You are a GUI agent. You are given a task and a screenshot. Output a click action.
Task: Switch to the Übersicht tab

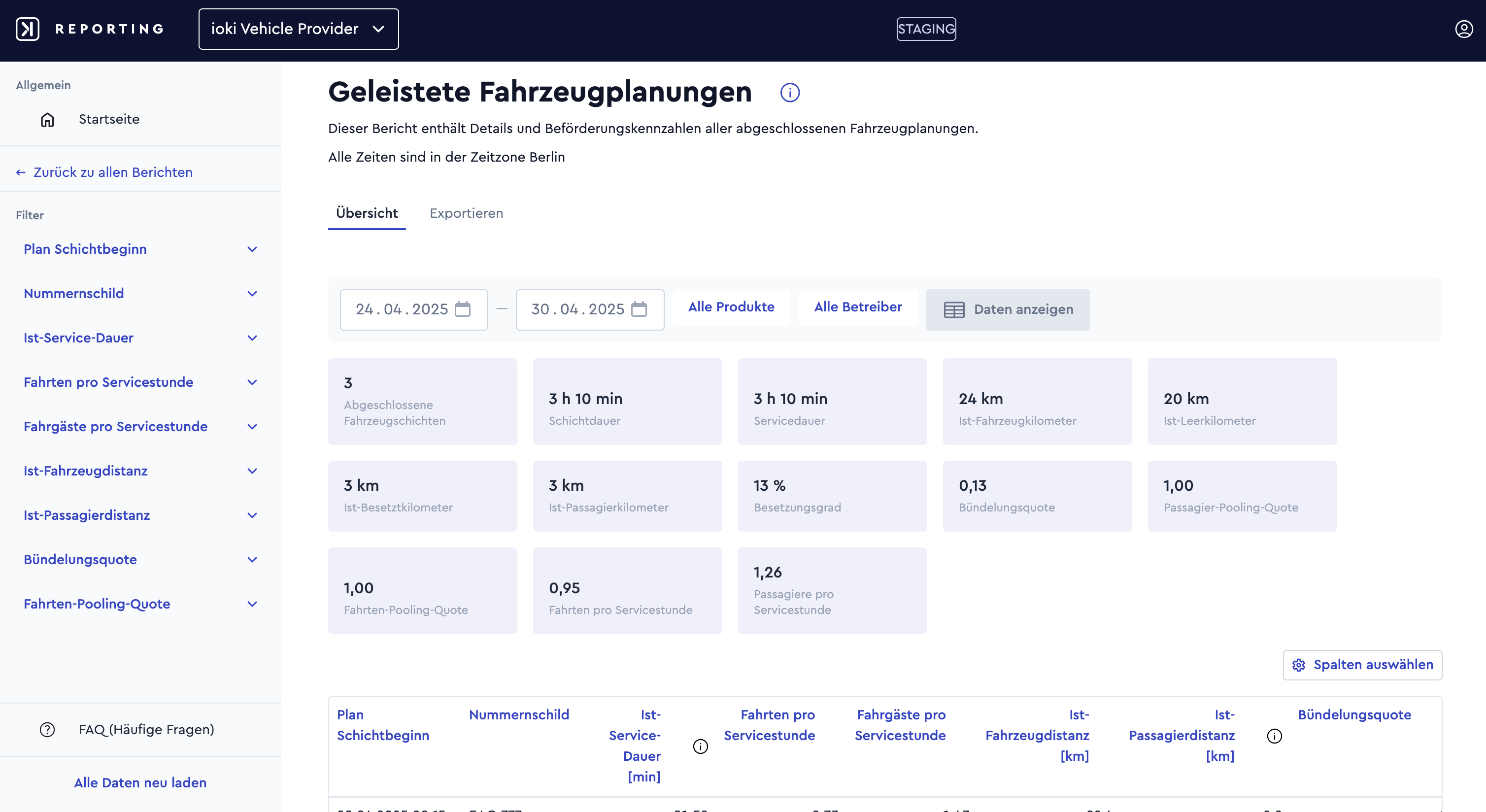(x=367, y=213)
